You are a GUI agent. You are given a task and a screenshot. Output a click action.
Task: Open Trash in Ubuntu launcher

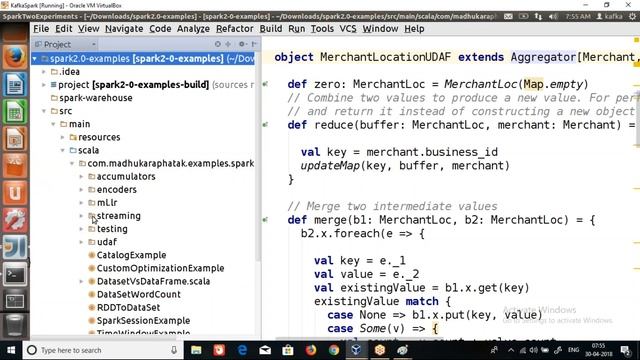[15, 326]
